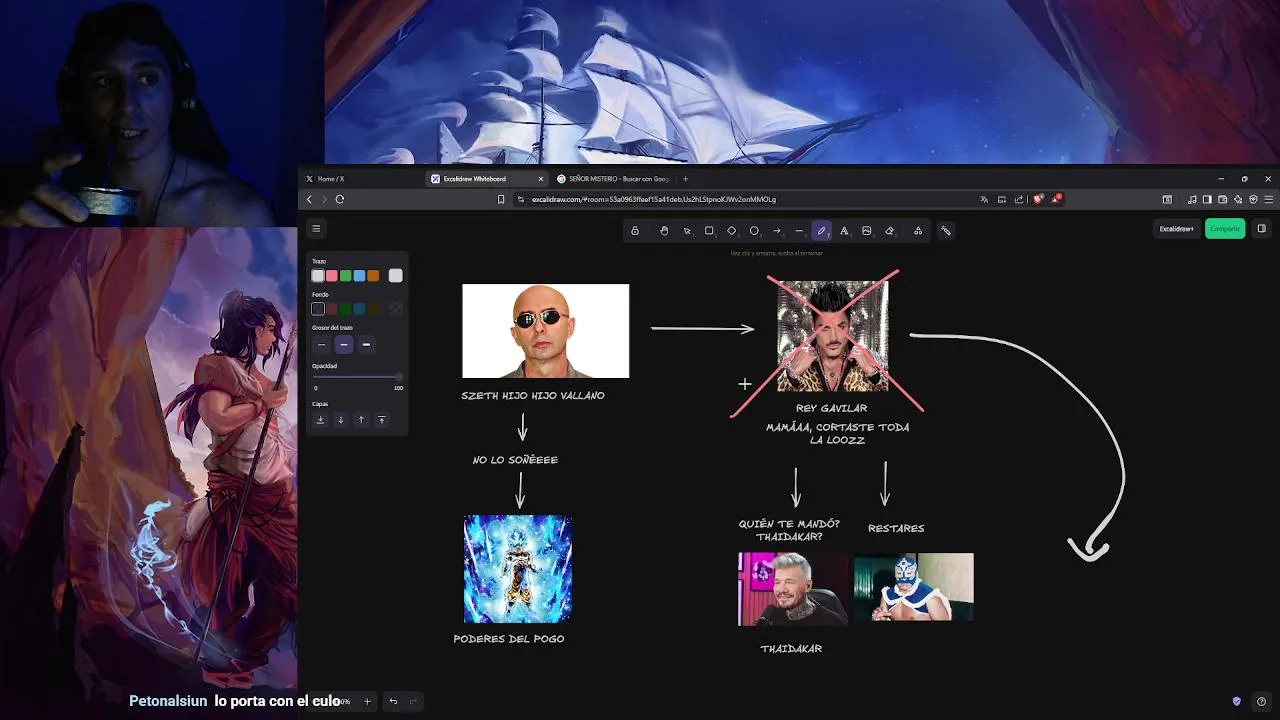Image resolution: width=1280 pixels, height=720 pixels.
Task: Choose the green stroke color swatch
Action: click(346, 276)
